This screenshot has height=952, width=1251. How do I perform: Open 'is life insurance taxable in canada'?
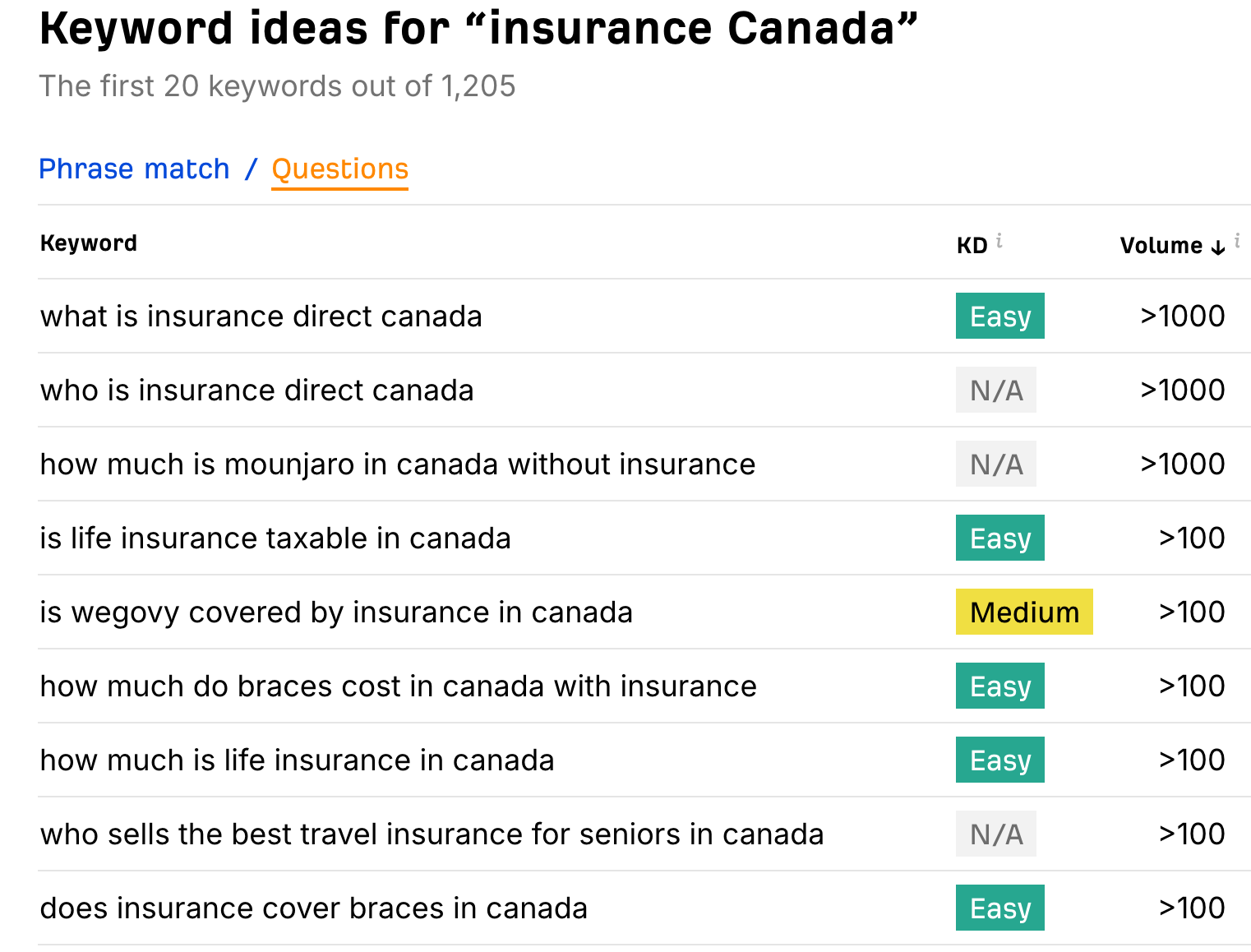[x=275, y=538]
